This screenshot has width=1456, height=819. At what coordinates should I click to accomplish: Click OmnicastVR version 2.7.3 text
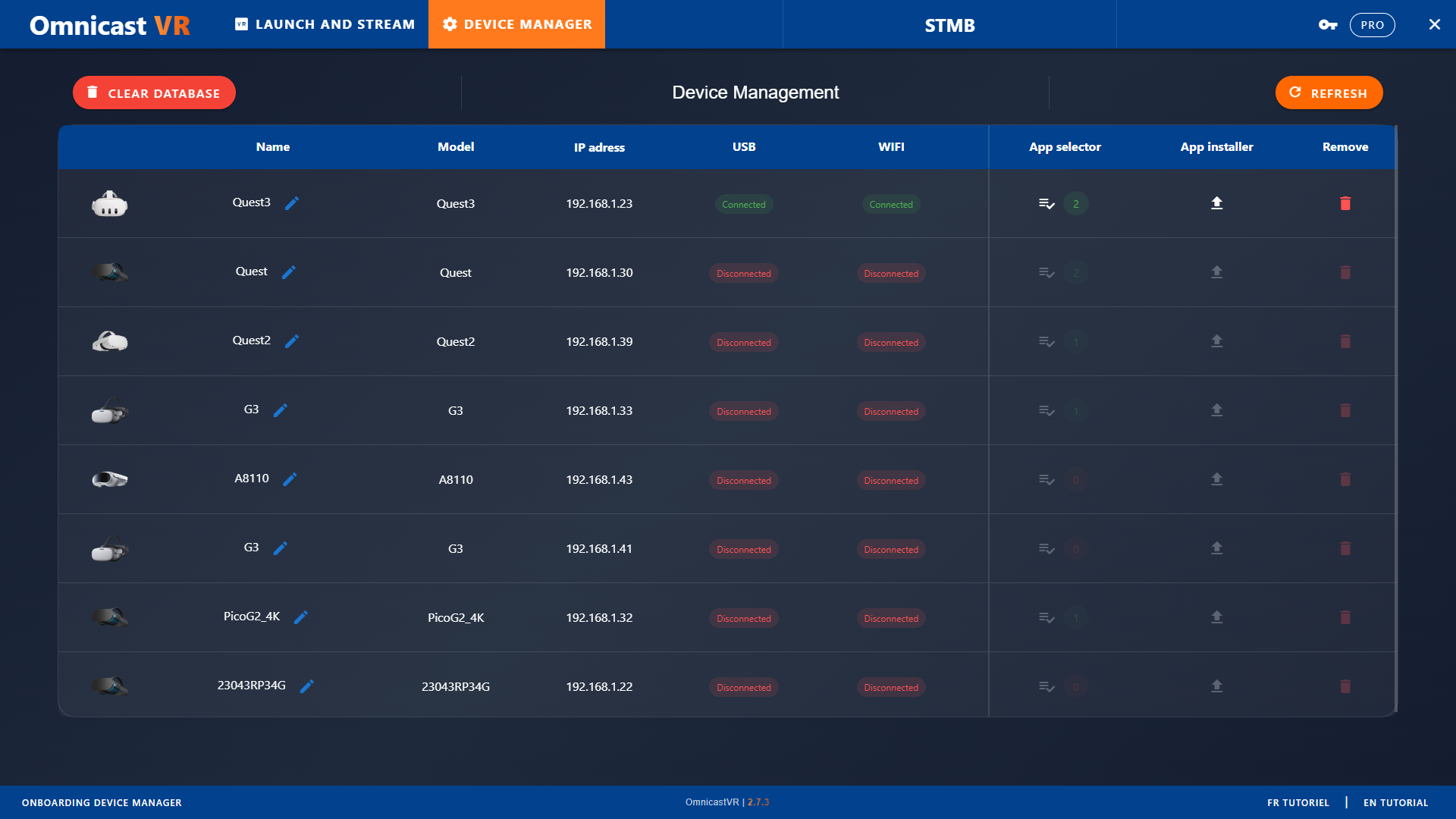click(727, 802)
